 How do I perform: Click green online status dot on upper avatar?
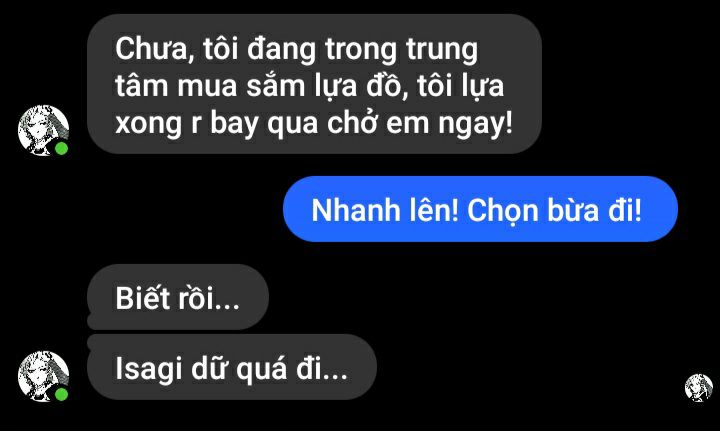pyautogui.click(x=62, y=149)
